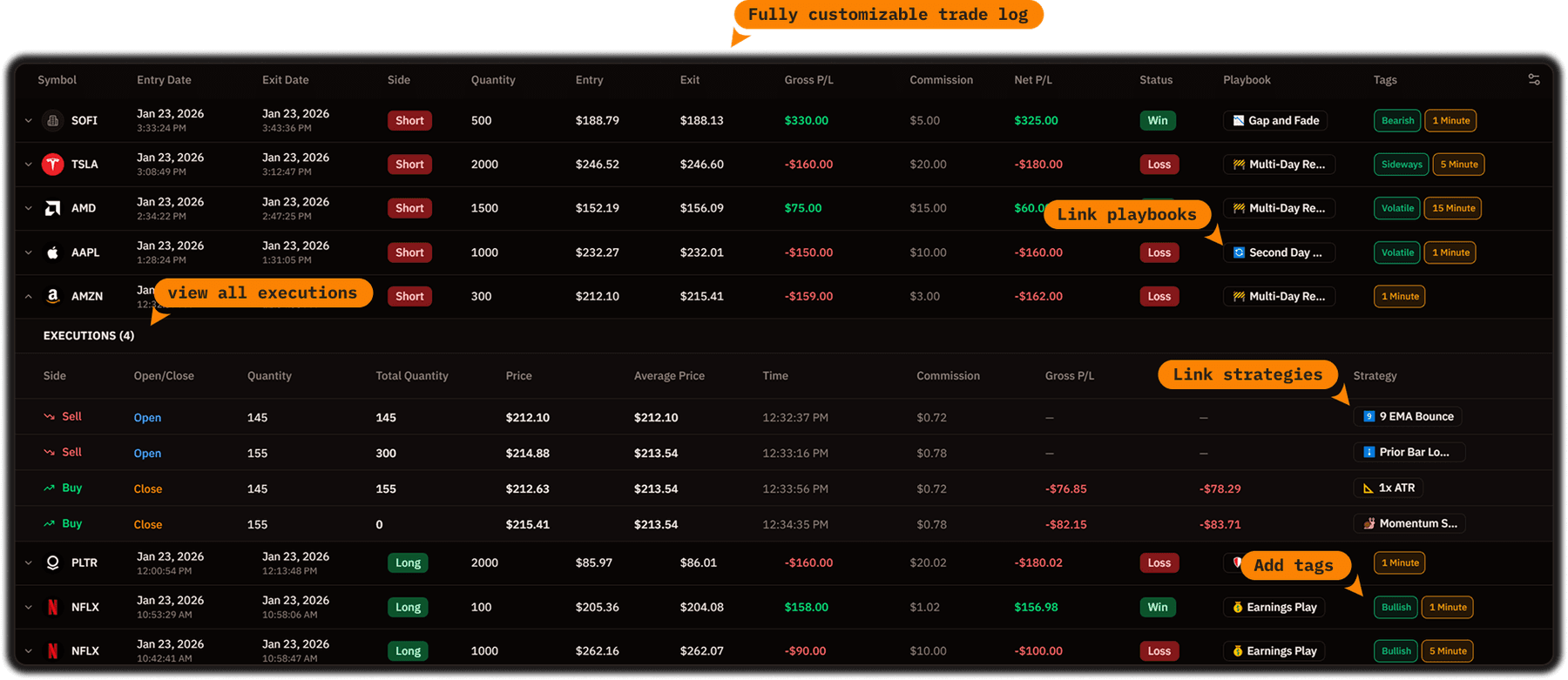Screen dimensions: 1568x680
Task: Open Gap and Fade playbook for SOFI
Action: pyautogui.click(x=1275, y=120)
